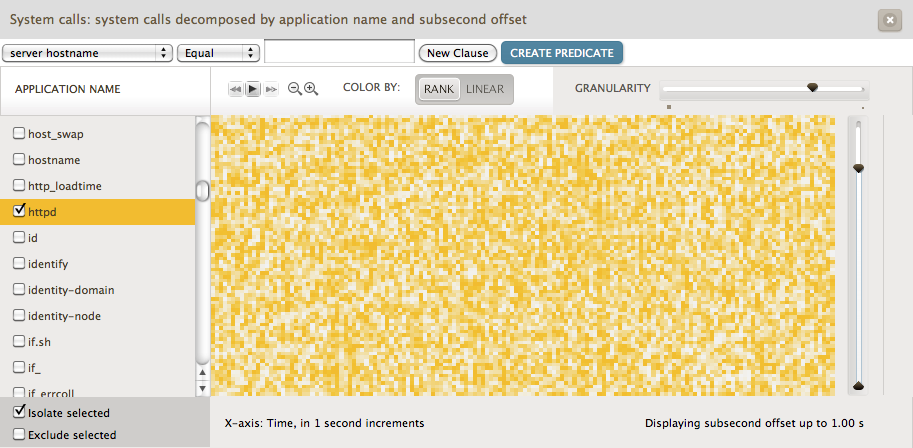Click the CREATE PREDICATE button
Screen dimensions: 913x448
tap(562, 53)
